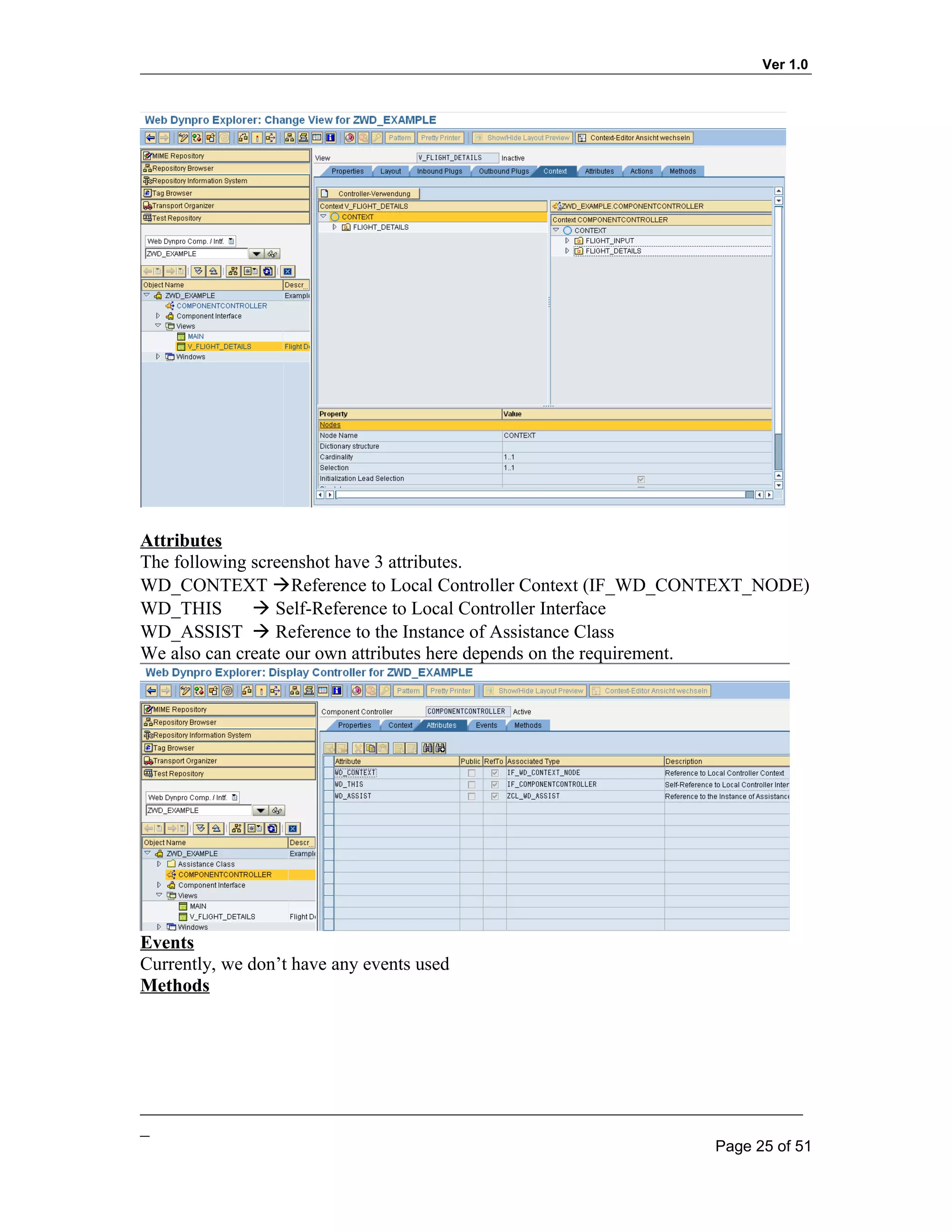Click Pretty Printer button in top toolbar
This screenshot has width=952, height=1232.
(441, 138)
